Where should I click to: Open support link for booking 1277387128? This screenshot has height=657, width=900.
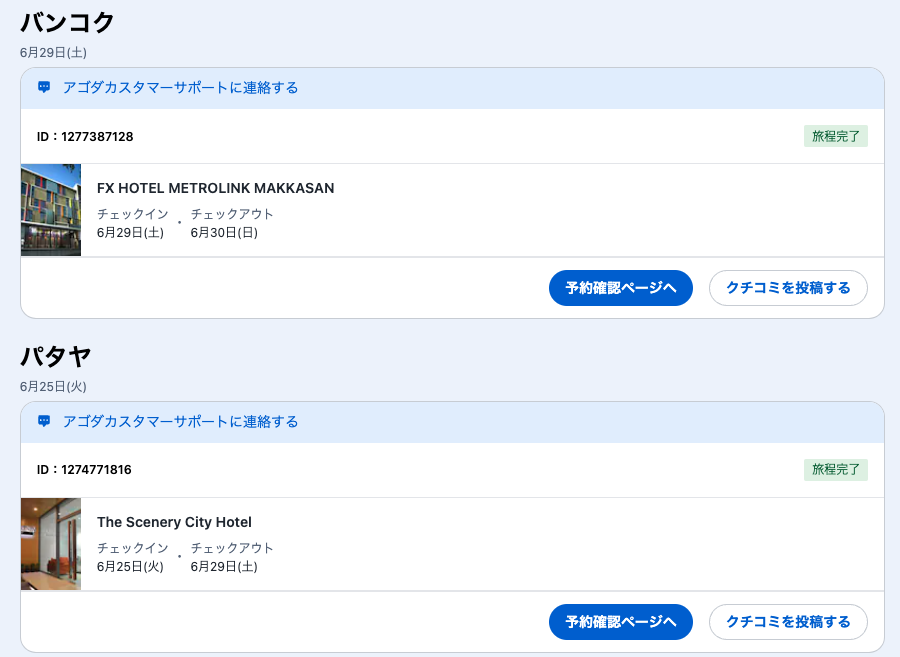pyautogui.click(x=180, y=88)
